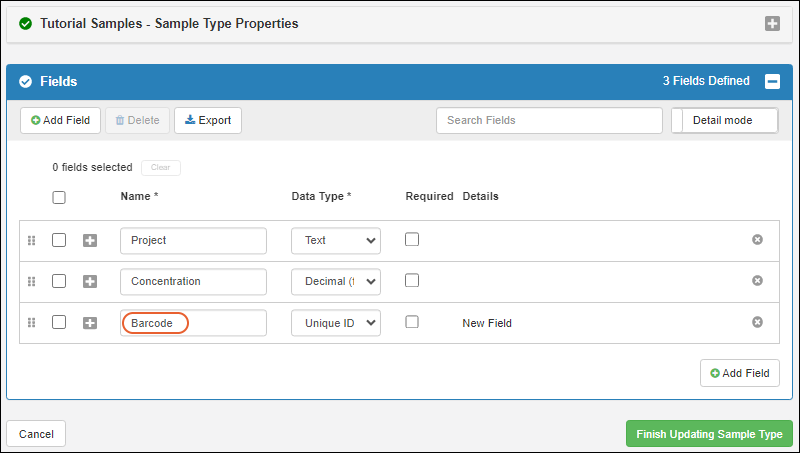Image resolution: width=800 pixels, height=453 pixels.
Task: Expand the Concentration field details
Action: pos(90,282)
